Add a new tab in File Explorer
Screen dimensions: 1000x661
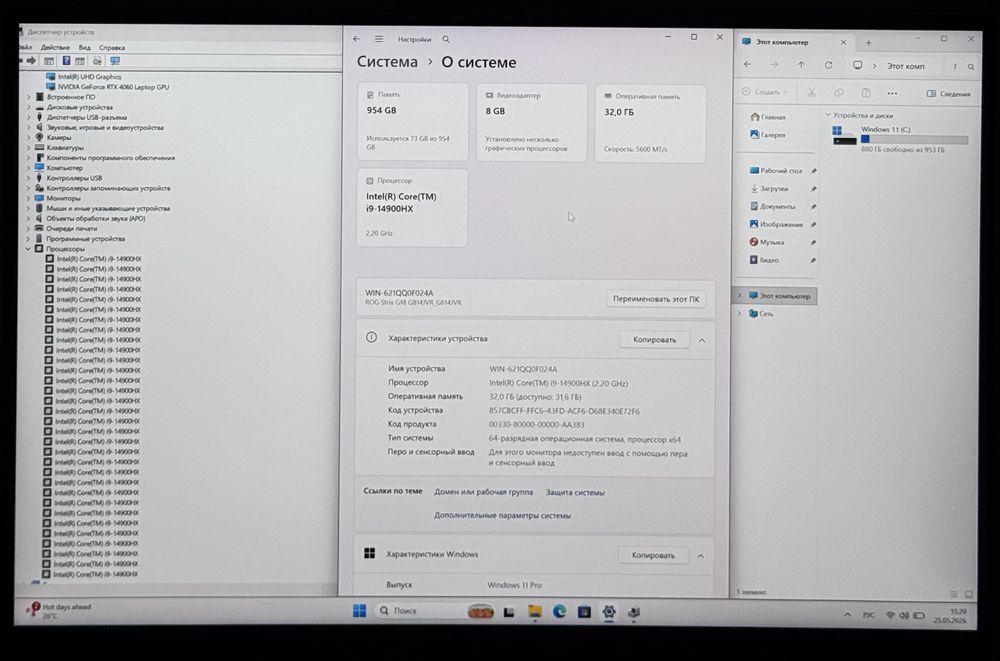point(868,43)
